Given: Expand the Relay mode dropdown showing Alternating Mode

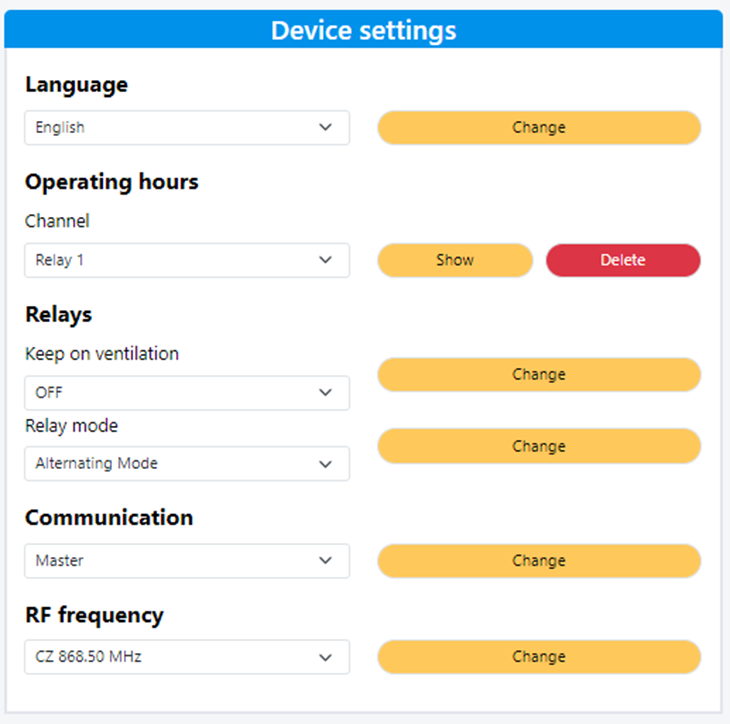Looking at the screenshot, I should click(x=187, y=464).
